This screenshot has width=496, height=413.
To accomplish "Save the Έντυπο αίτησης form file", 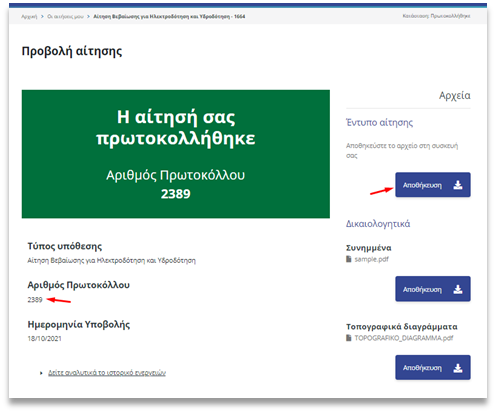I will coord(433,185).
